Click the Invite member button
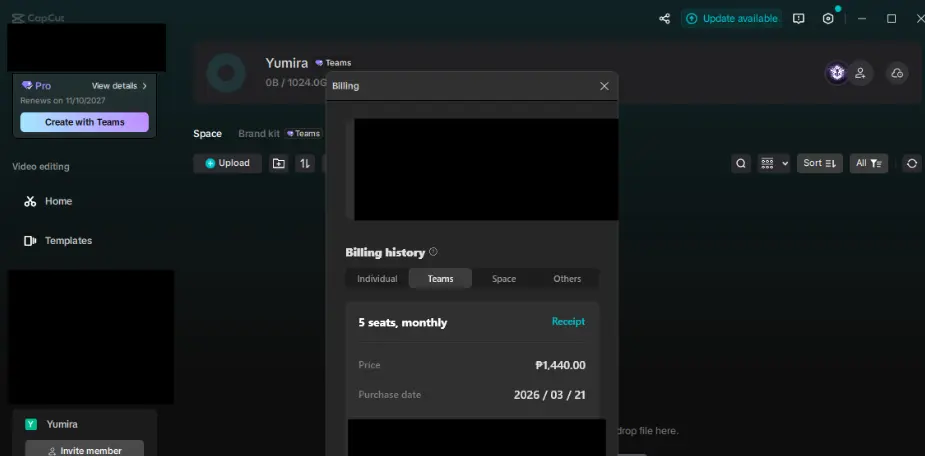This screenshot has width=925, height=456. coord(84,450)
